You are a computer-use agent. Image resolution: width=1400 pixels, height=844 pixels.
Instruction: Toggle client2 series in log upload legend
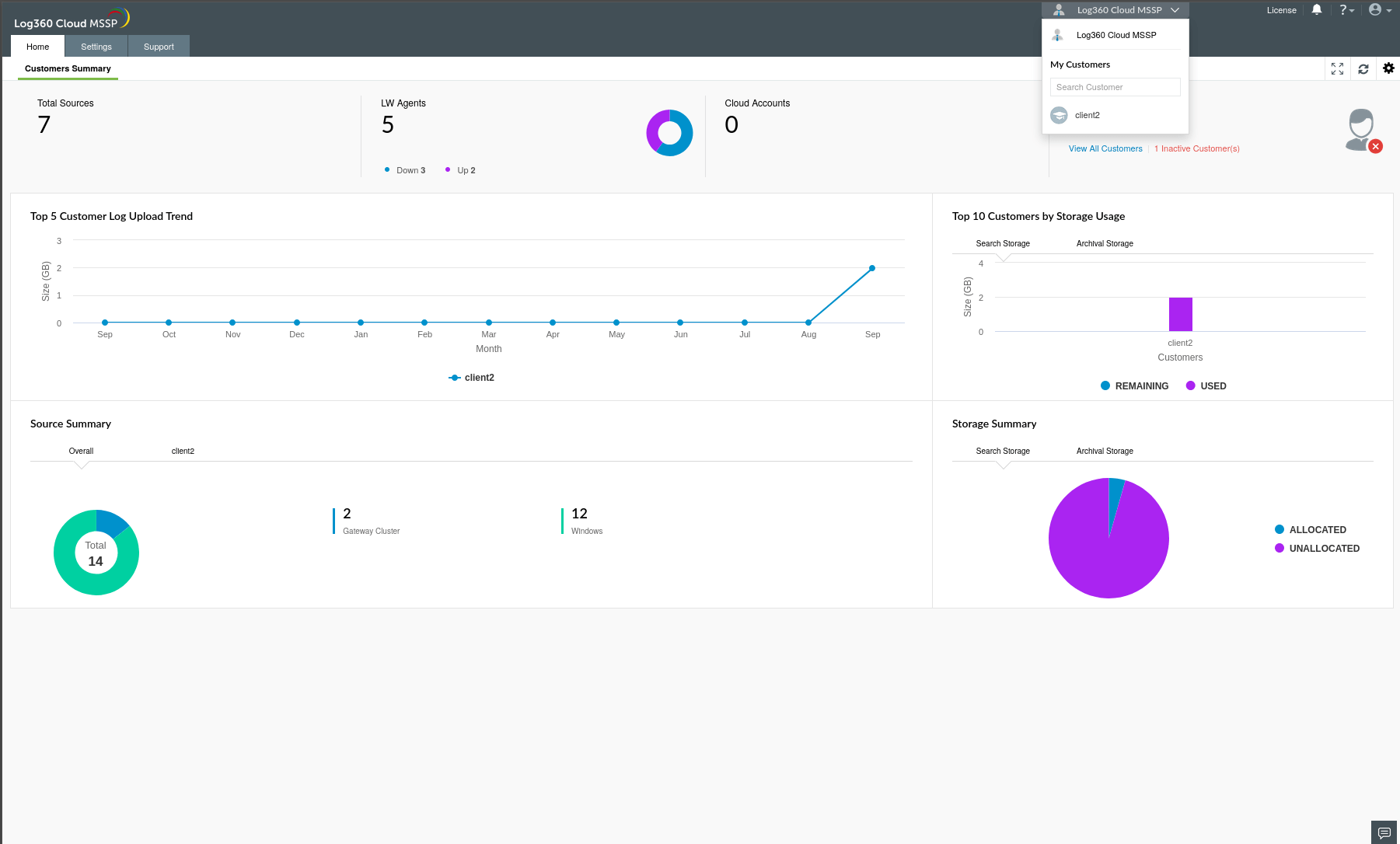(x=471, y=377)
